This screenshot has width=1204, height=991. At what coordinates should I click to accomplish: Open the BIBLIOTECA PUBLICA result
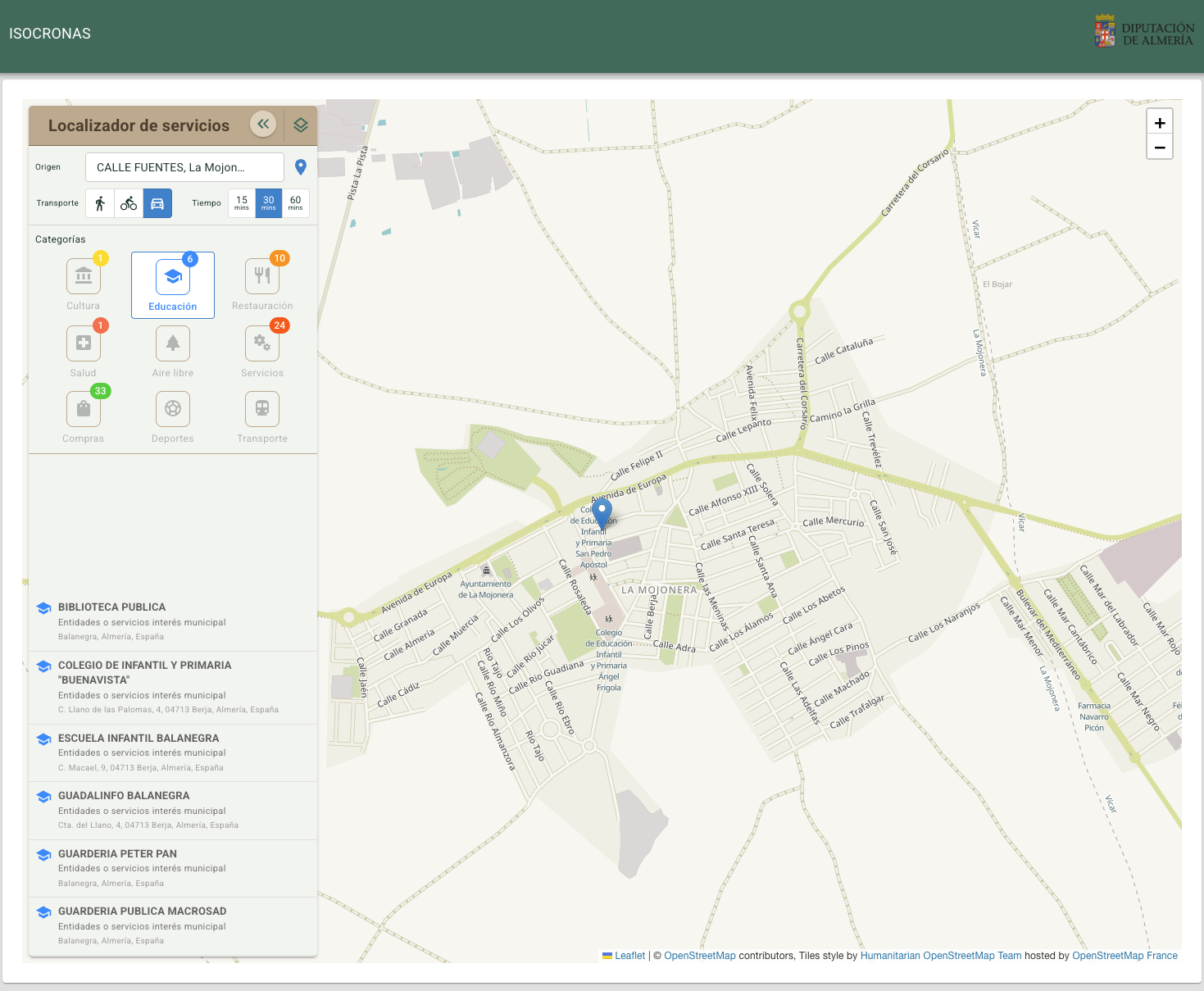(x=112, y=607)
